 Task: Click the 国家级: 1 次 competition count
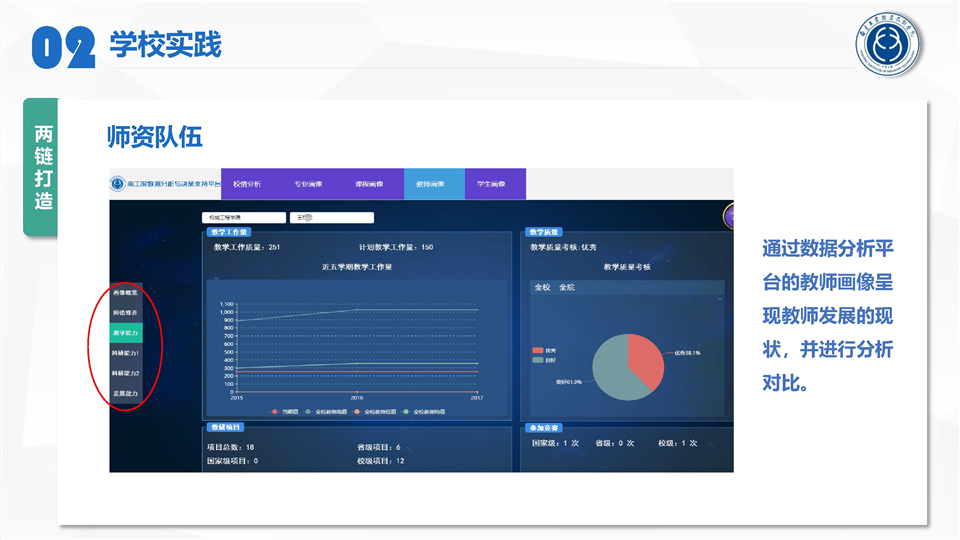pos(555,443)
